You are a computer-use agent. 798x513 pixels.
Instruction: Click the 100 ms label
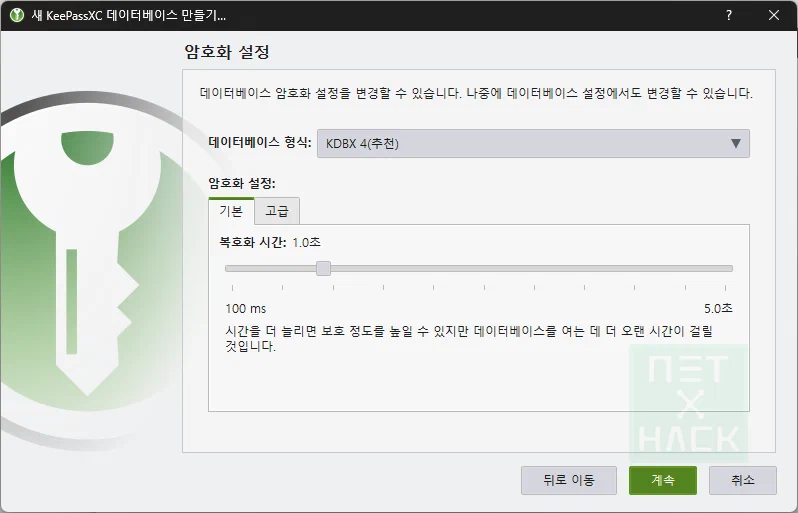pyautogui.click(x=246, y=308)
